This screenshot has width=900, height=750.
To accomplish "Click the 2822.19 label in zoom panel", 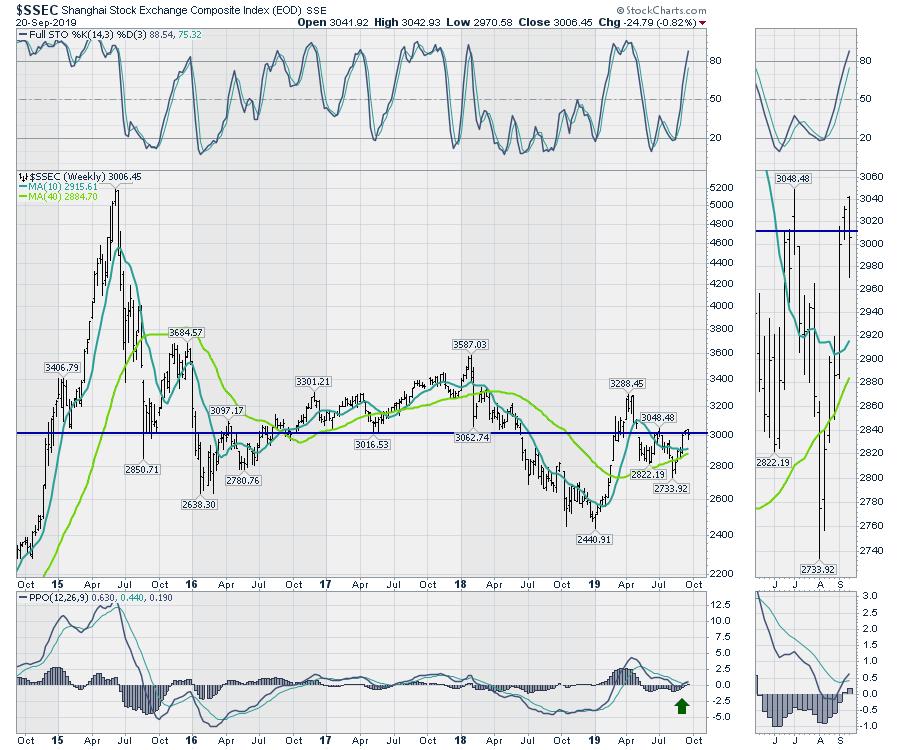I will click(773, 462).
